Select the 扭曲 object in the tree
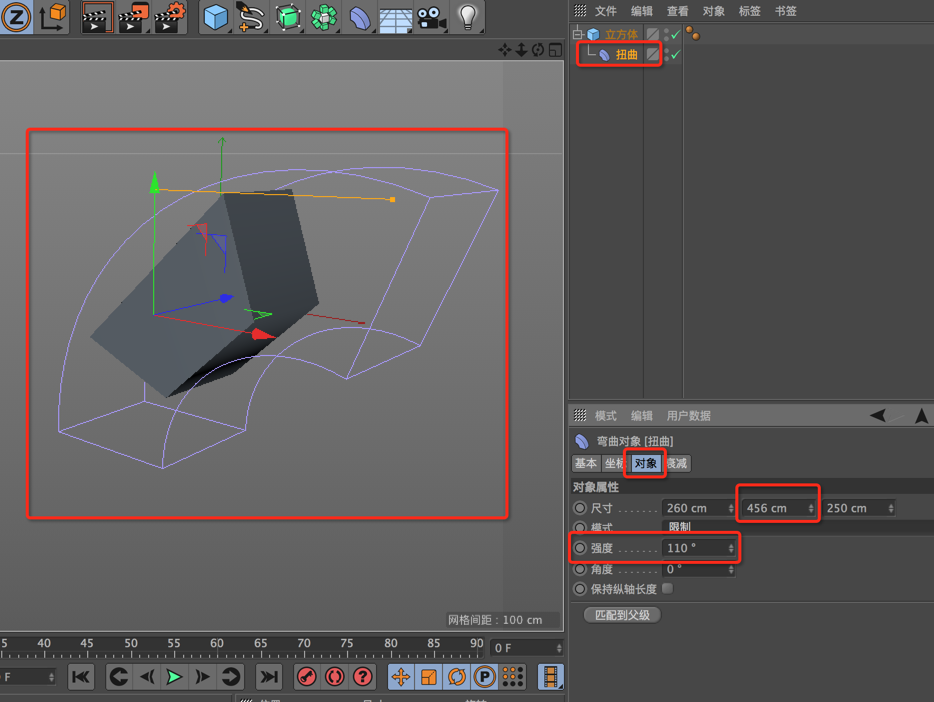Viewport: 934px width, 702px height. [x=626, y=55]
